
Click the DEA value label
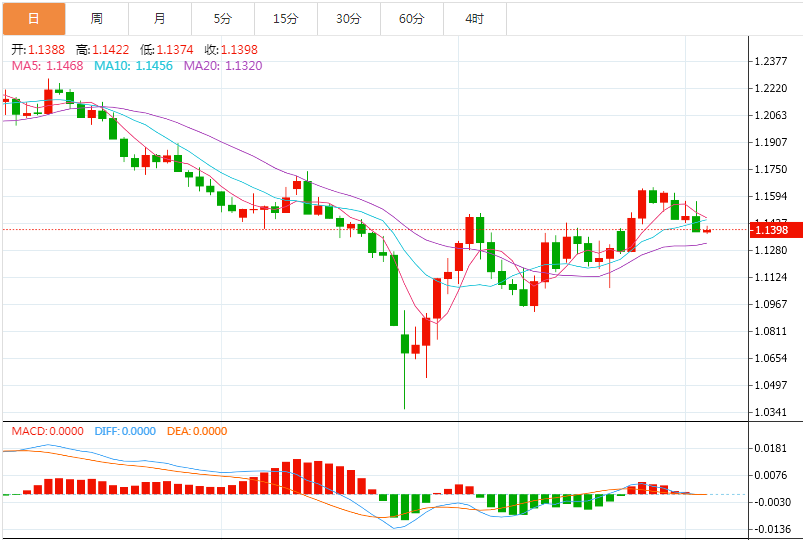(x=195, y=431)
